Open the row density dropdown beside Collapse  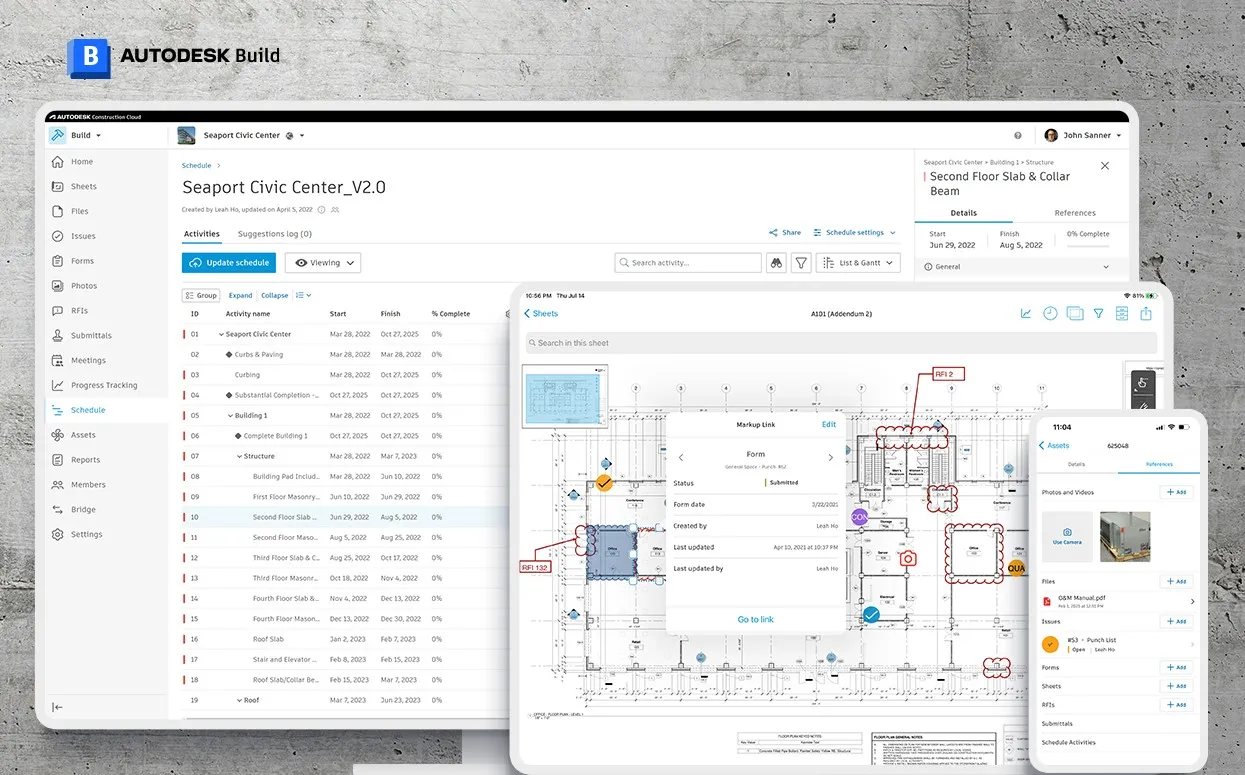303,295
